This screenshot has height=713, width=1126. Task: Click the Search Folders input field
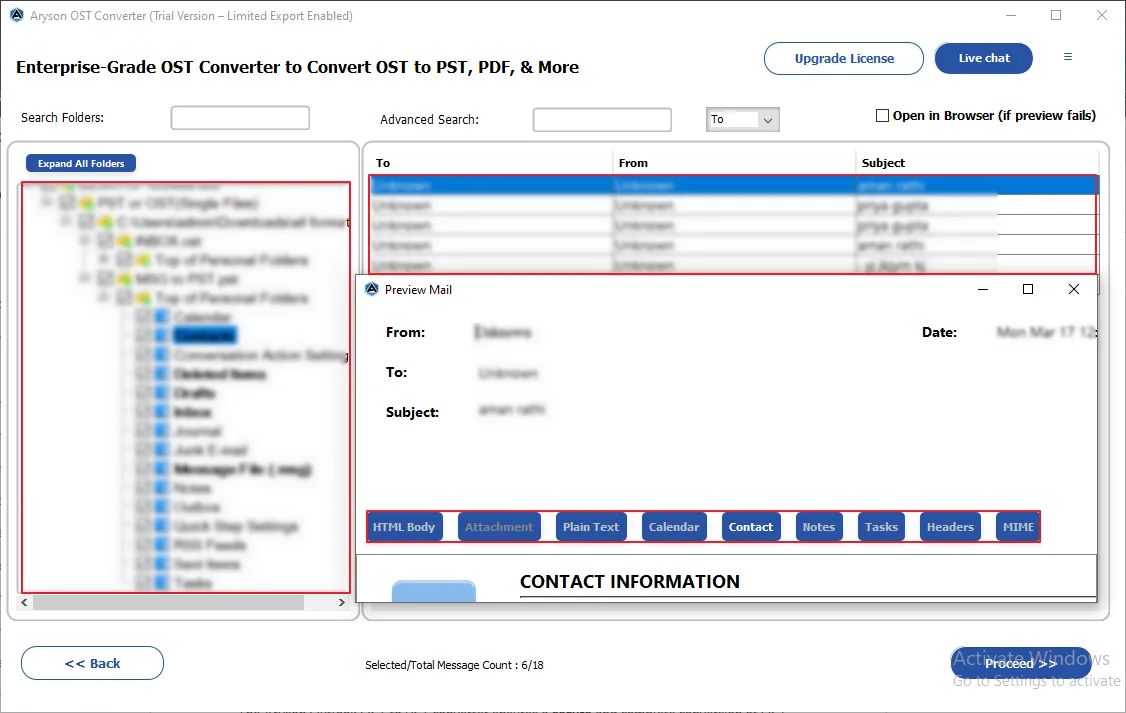[241, 118]
